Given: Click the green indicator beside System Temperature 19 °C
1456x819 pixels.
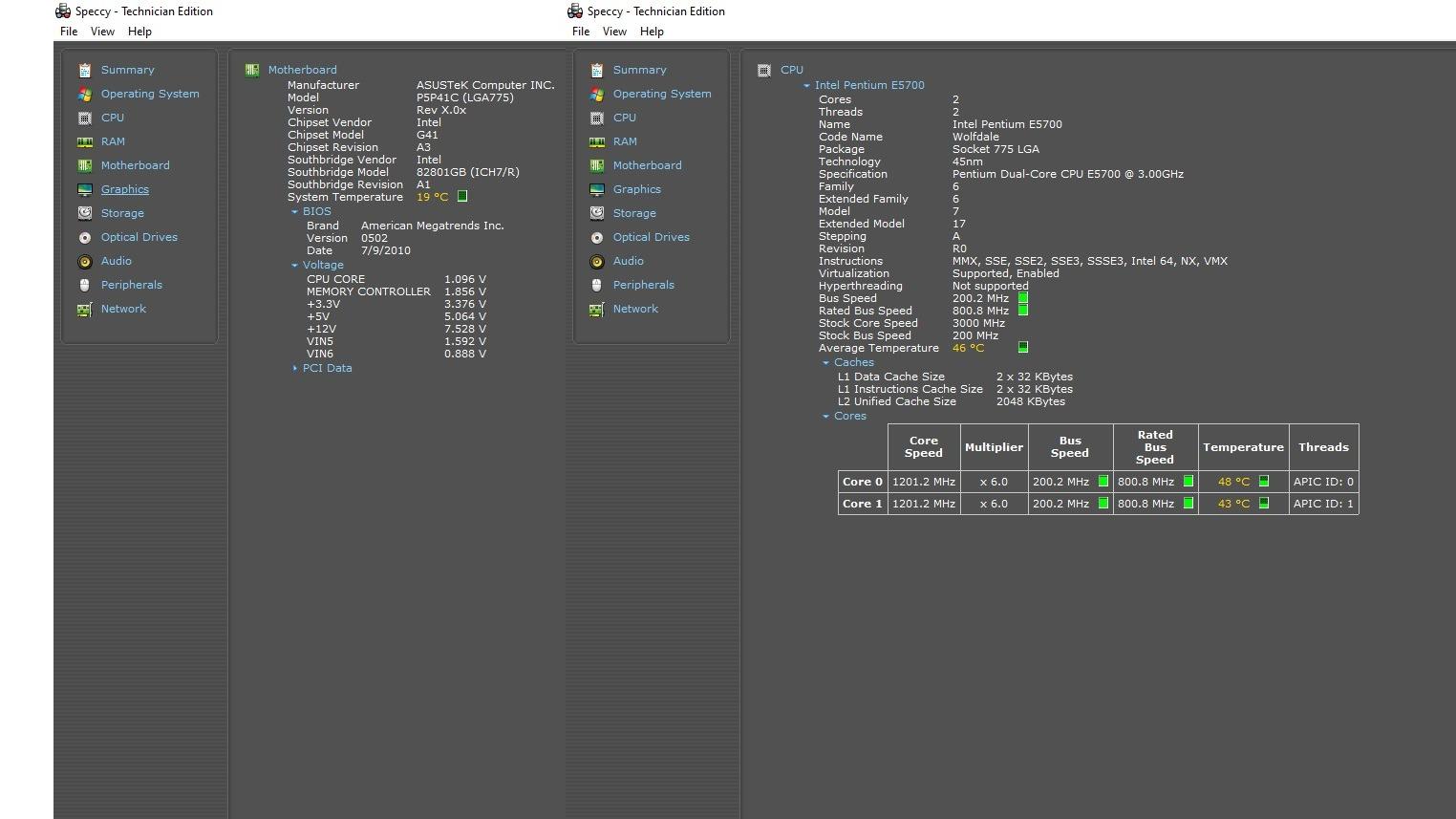Looking at the screenshot, I should click(x=462, y=197).
